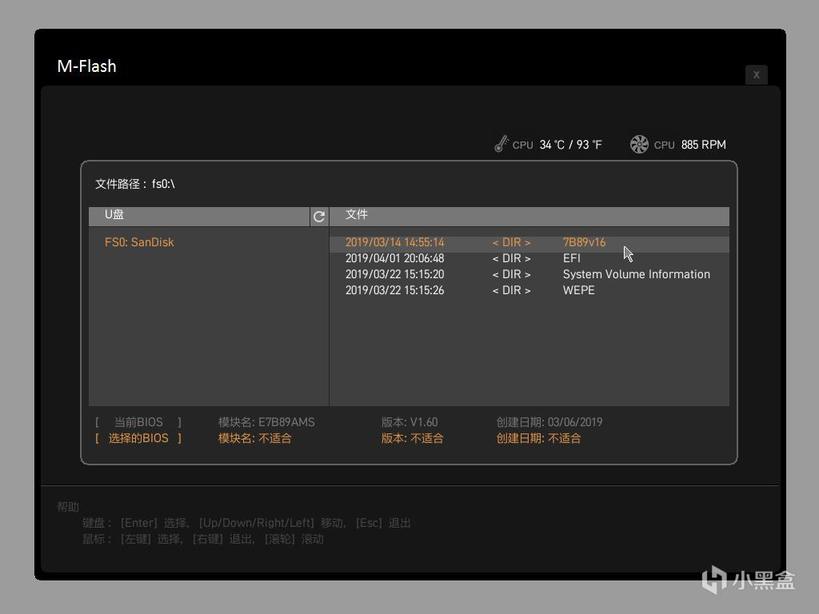This screenshot has width=819, height=614.
Task: Click the 当前BIOS label
Action: tap(139, 422)
